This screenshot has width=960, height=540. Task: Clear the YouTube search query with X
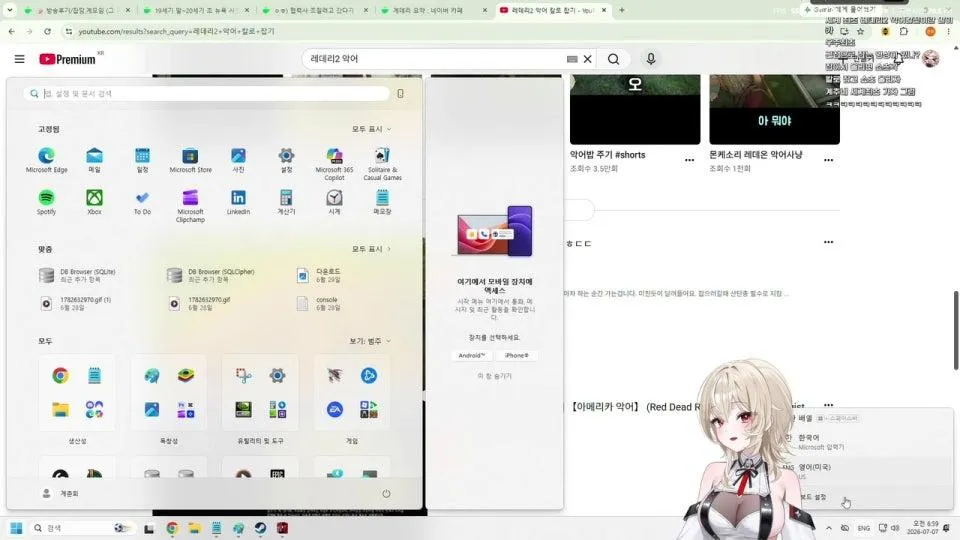coord(587,59)
